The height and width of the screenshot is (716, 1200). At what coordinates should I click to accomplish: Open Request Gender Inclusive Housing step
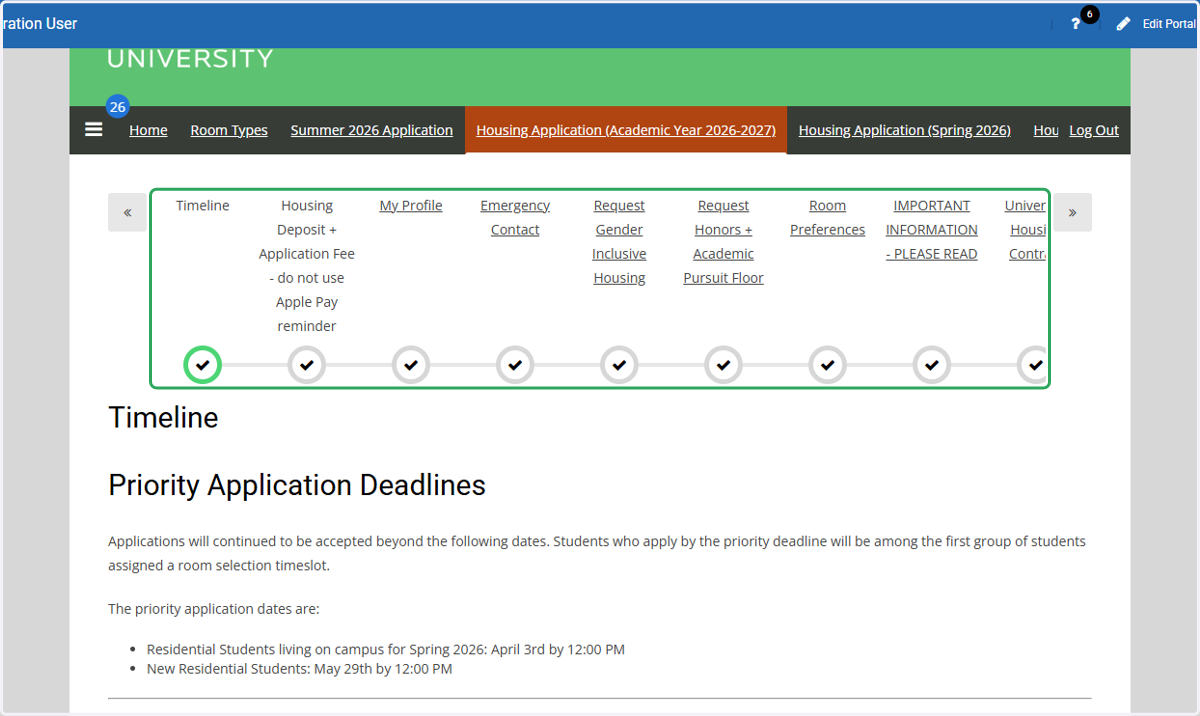[619, 242]
